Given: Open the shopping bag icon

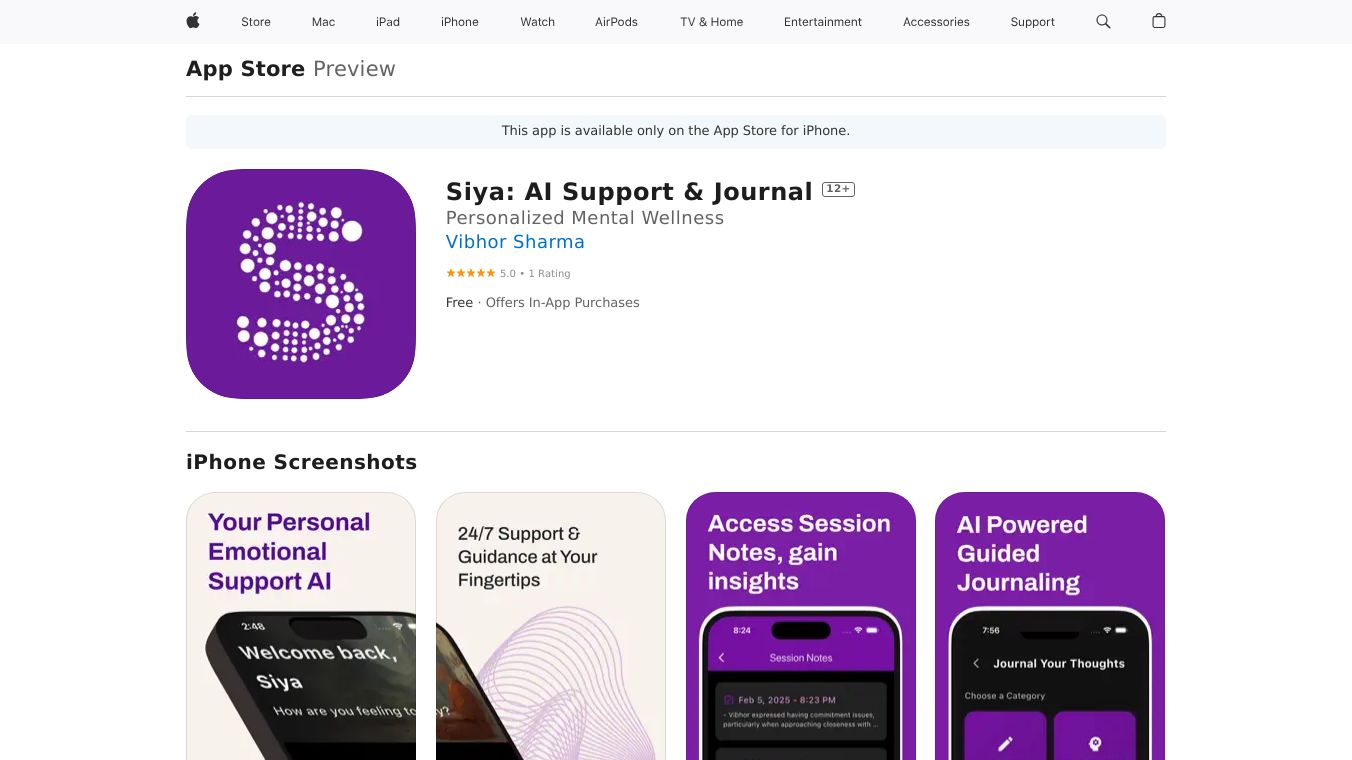Looking at the screenshot, I should pos(1159,21).
